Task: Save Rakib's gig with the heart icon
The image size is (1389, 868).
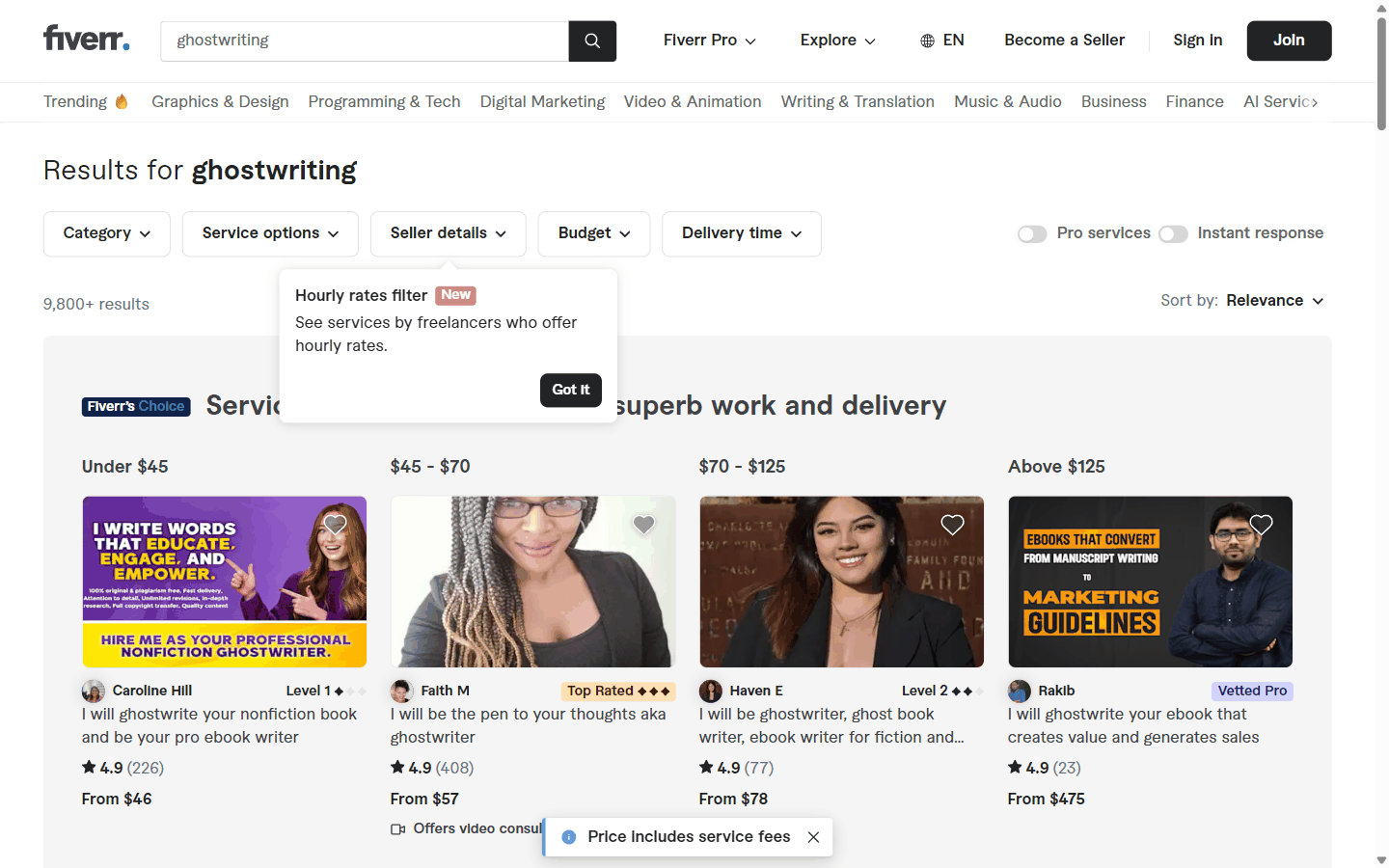Action: click(x=1261, y=525)
